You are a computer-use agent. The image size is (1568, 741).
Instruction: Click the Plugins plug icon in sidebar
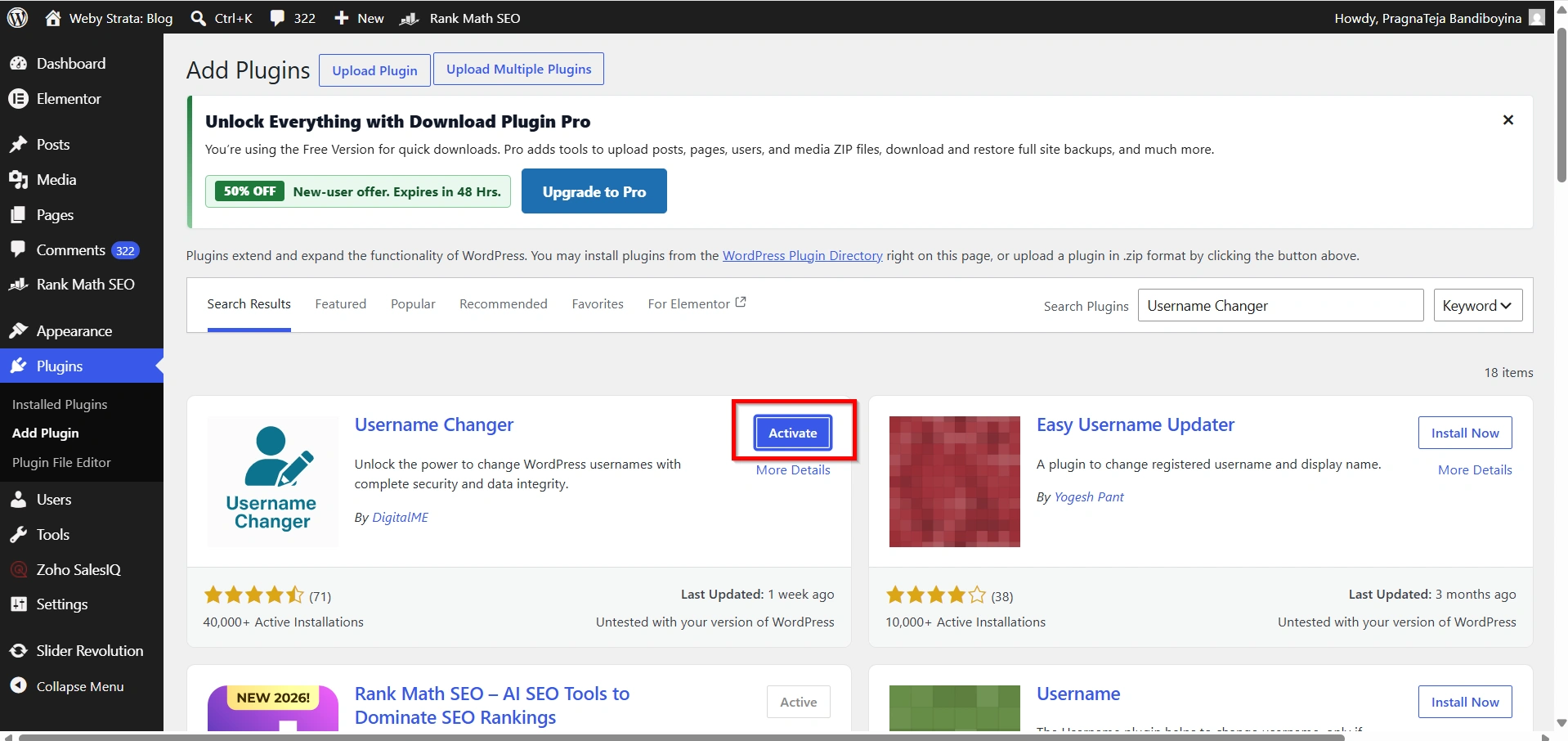[18, 366]
